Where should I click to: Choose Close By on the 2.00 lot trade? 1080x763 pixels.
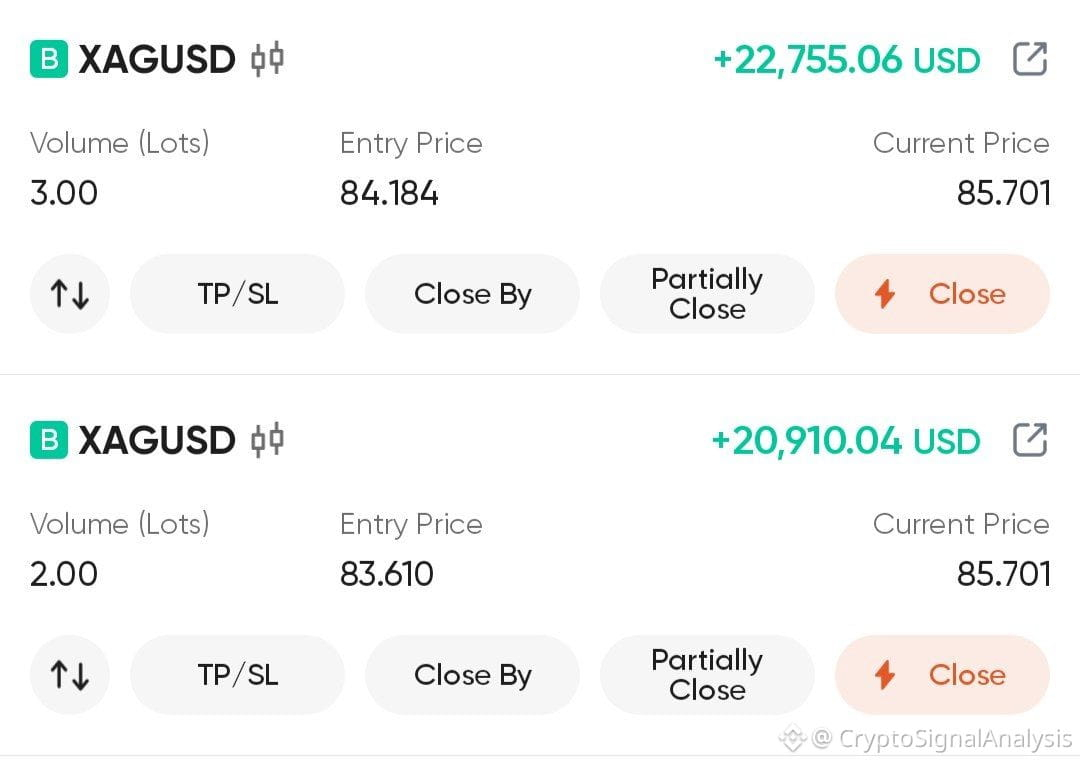[x=472, y=675]
